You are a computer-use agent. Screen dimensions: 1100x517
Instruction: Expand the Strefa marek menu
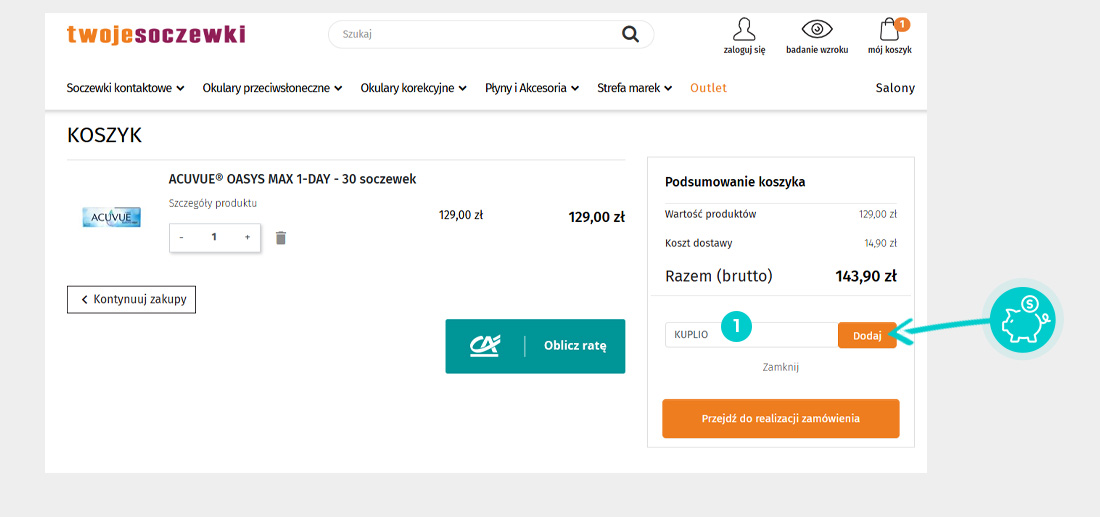click(x=635, y=88)
